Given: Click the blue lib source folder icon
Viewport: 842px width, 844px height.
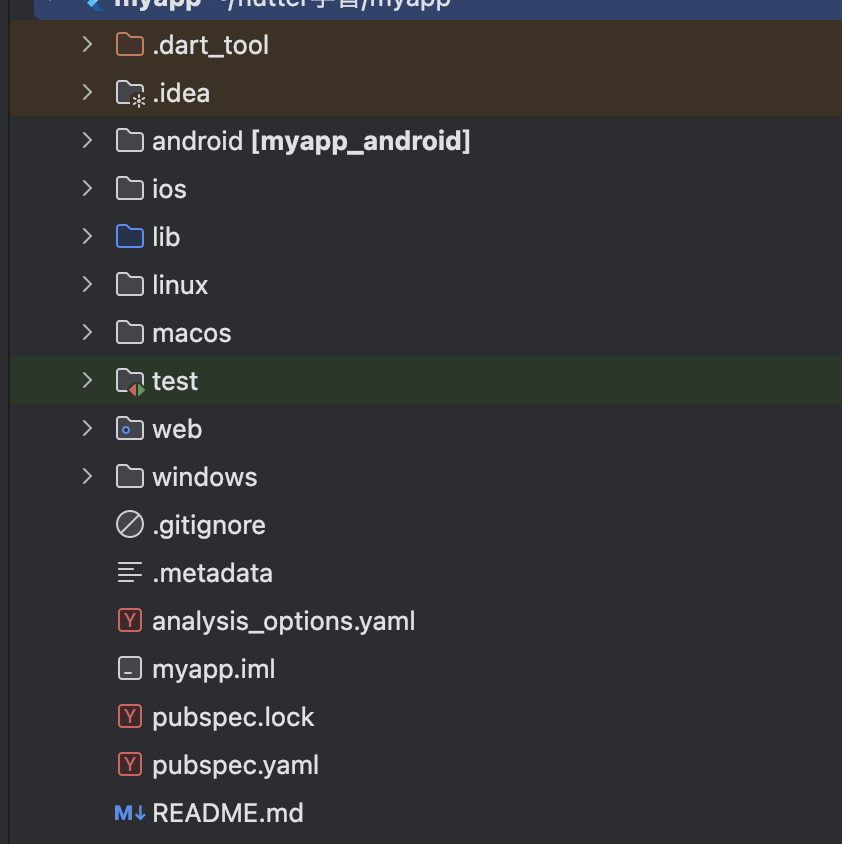Looking at the screenshot, I should point(129,237).
